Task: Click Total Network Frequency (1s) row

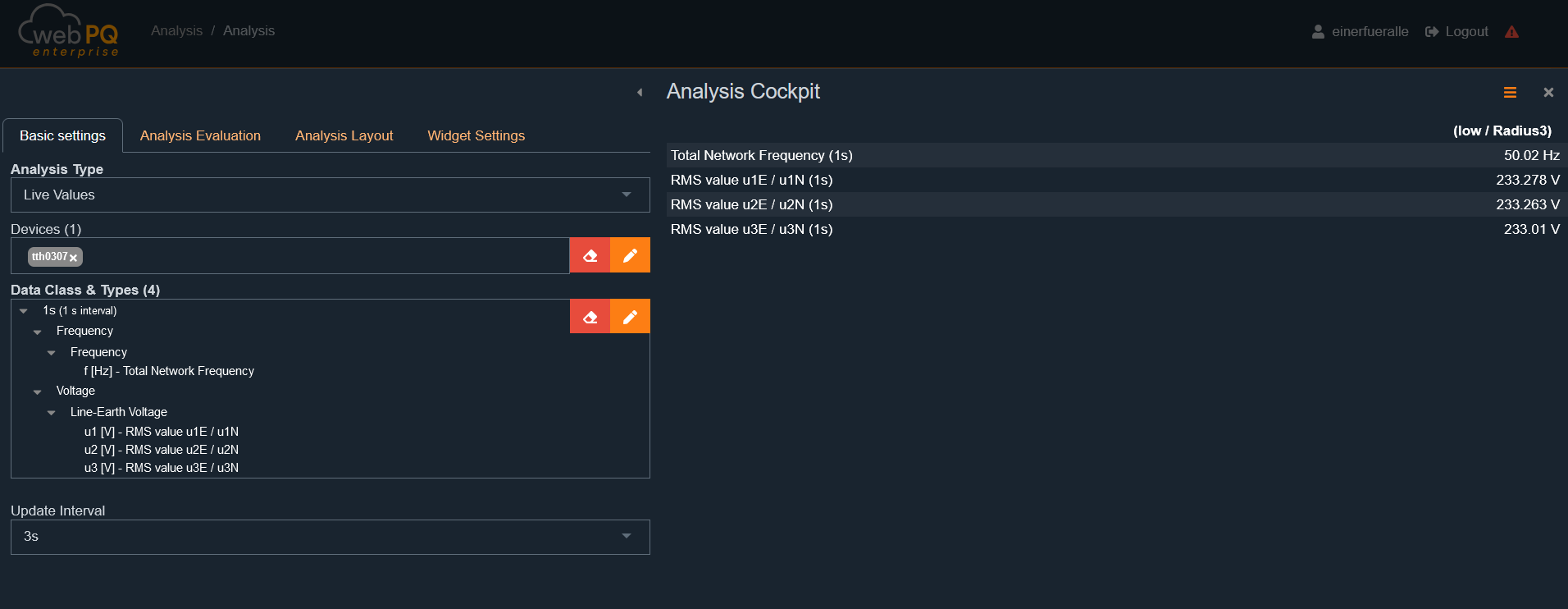Action: (1115, 155)
